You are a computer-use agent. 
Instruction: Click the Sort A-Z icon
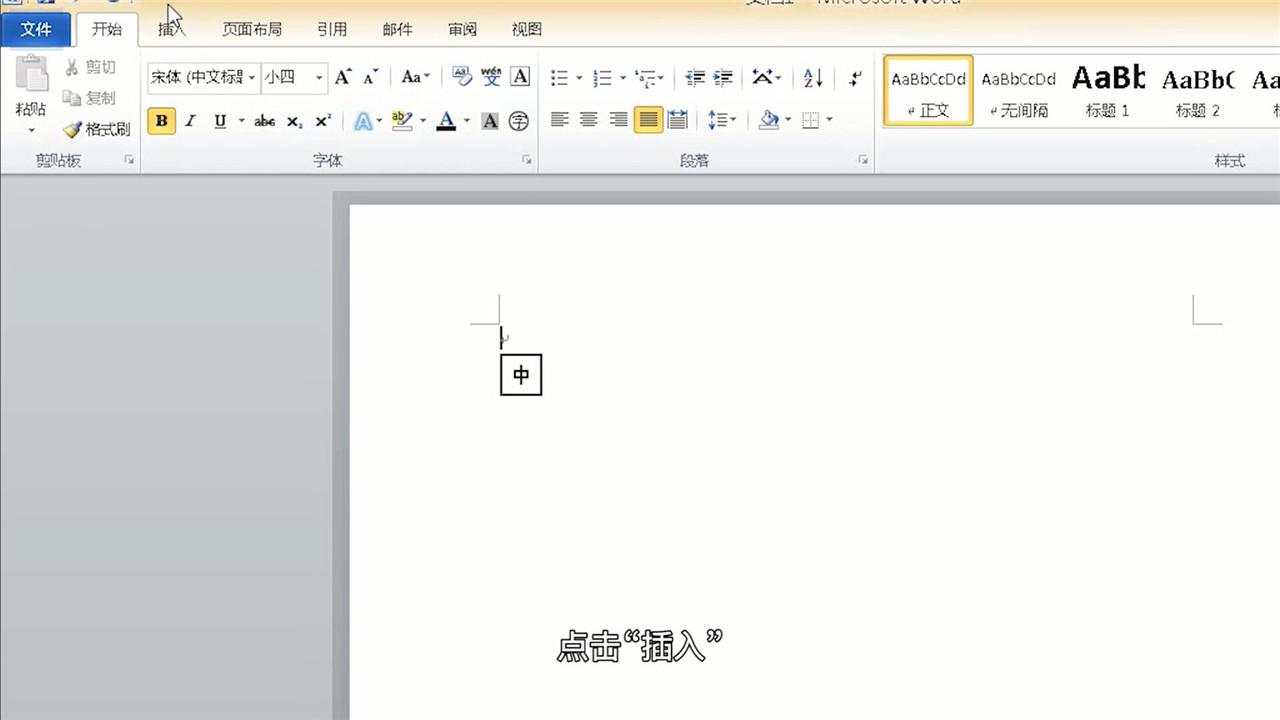point(813,77)
